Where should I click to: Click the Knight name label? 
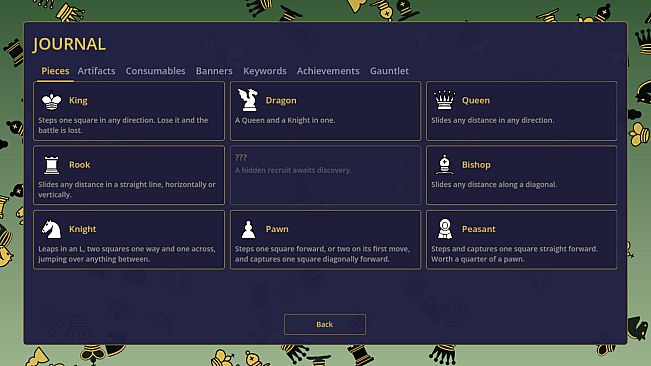click(x=83, y=229)
